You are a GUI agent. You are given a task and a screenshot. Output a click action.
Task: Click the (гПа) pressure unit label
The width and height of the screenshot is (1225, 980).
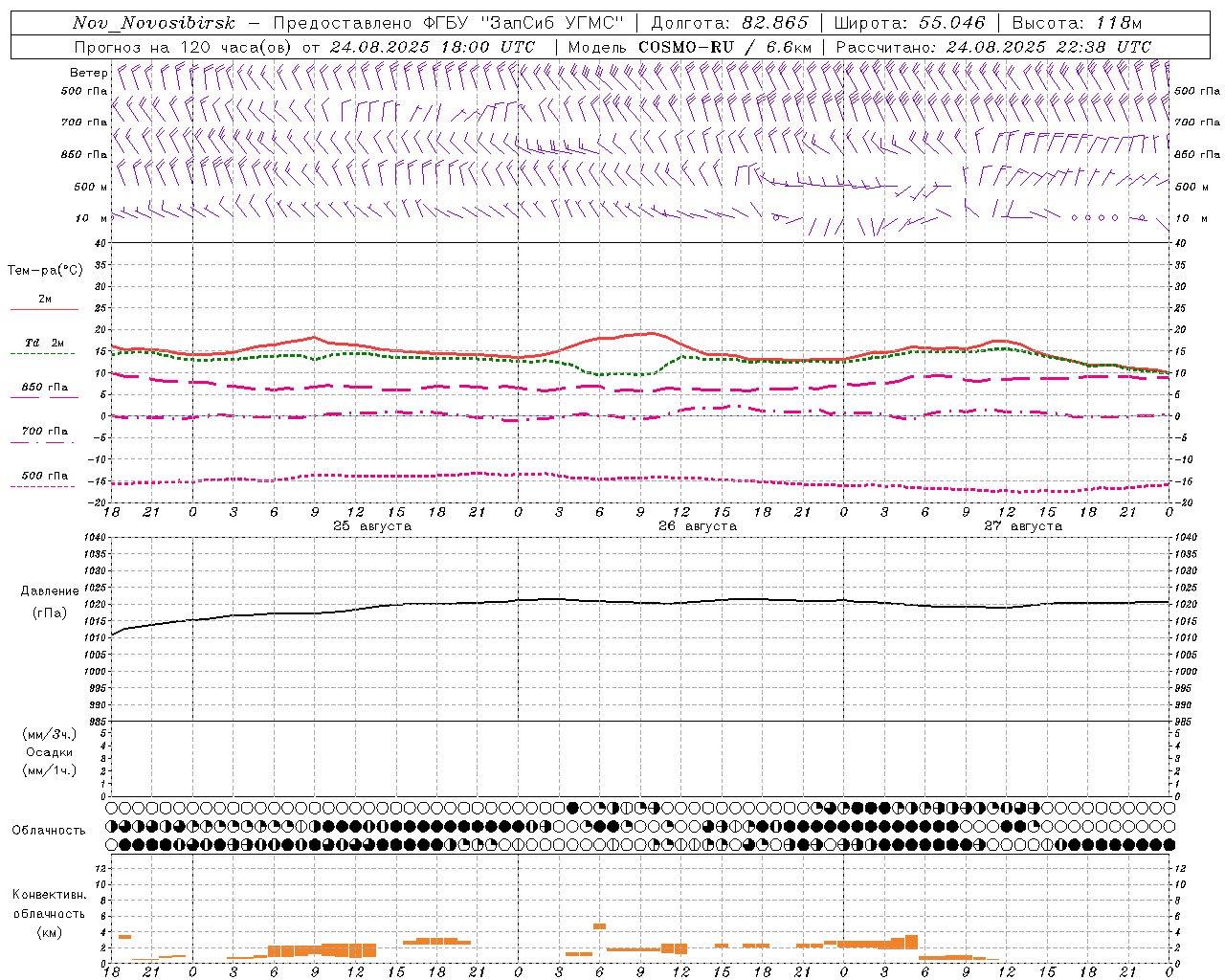click(x=50, y=613)
